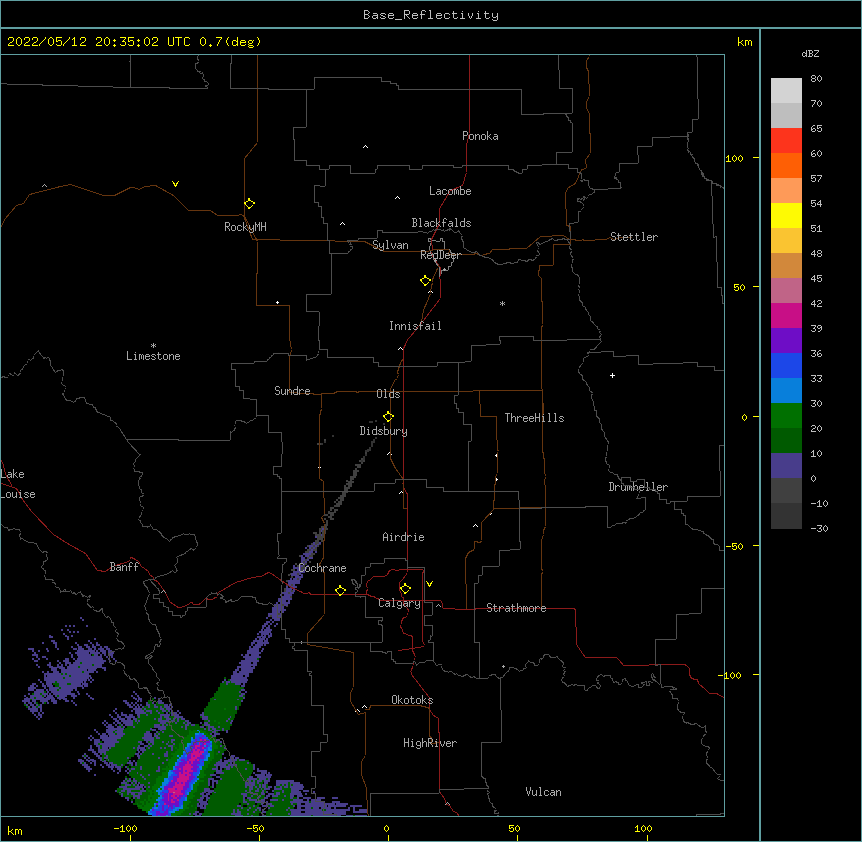This screenshot has height=842, width=862.
Task: Click the HighRiver city label
Action: coord(430,743)
